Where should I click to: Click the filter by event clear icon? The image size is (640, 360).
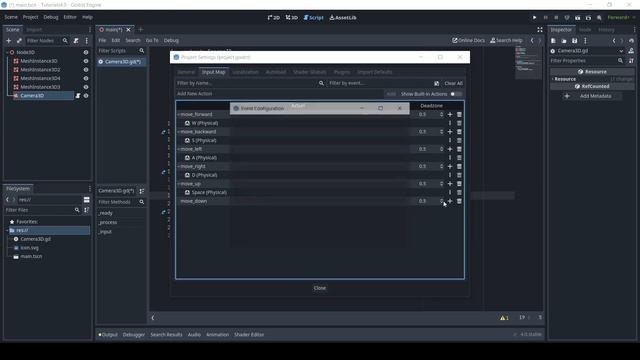tap(437, 83)
